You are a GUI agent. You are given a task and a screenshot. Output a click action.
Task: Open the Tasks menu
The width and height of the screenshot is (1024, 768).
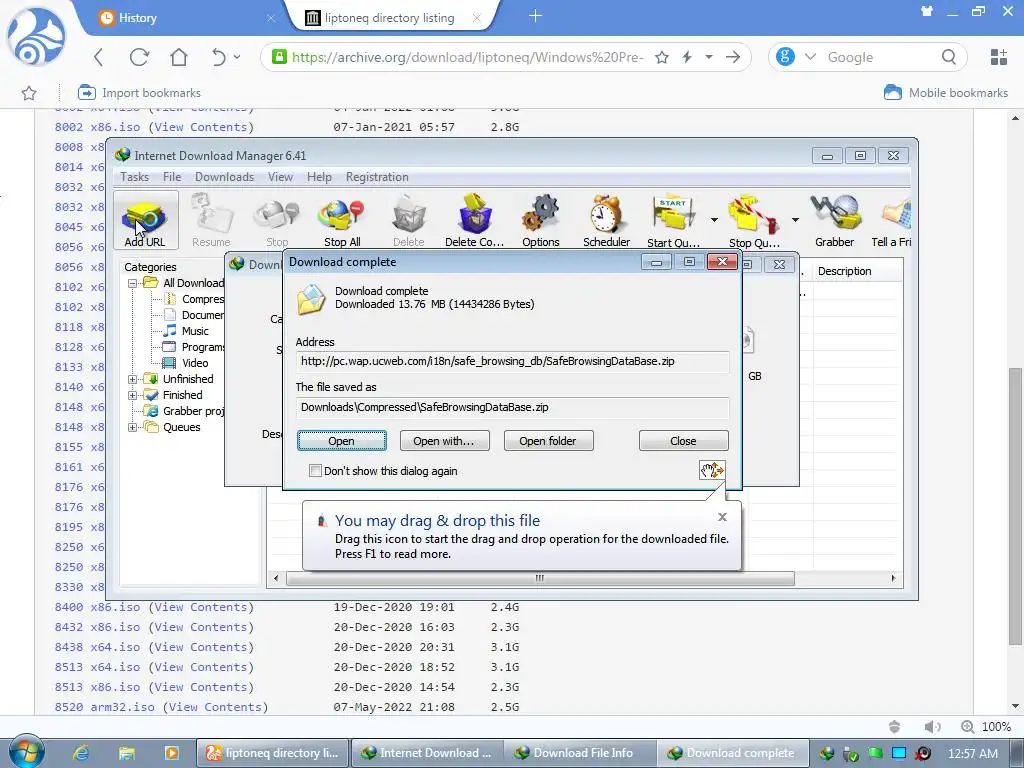click(x=135, y=177)
